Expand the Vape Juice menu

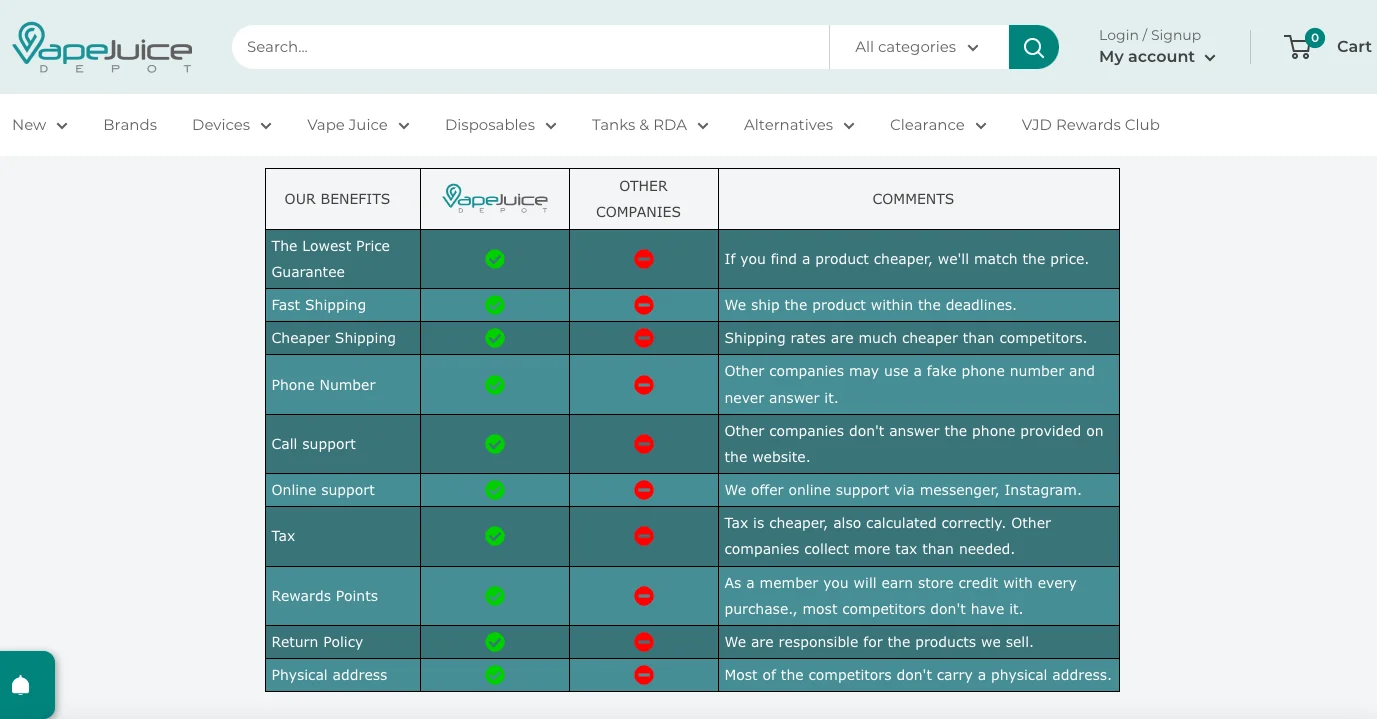pos(358,125)
